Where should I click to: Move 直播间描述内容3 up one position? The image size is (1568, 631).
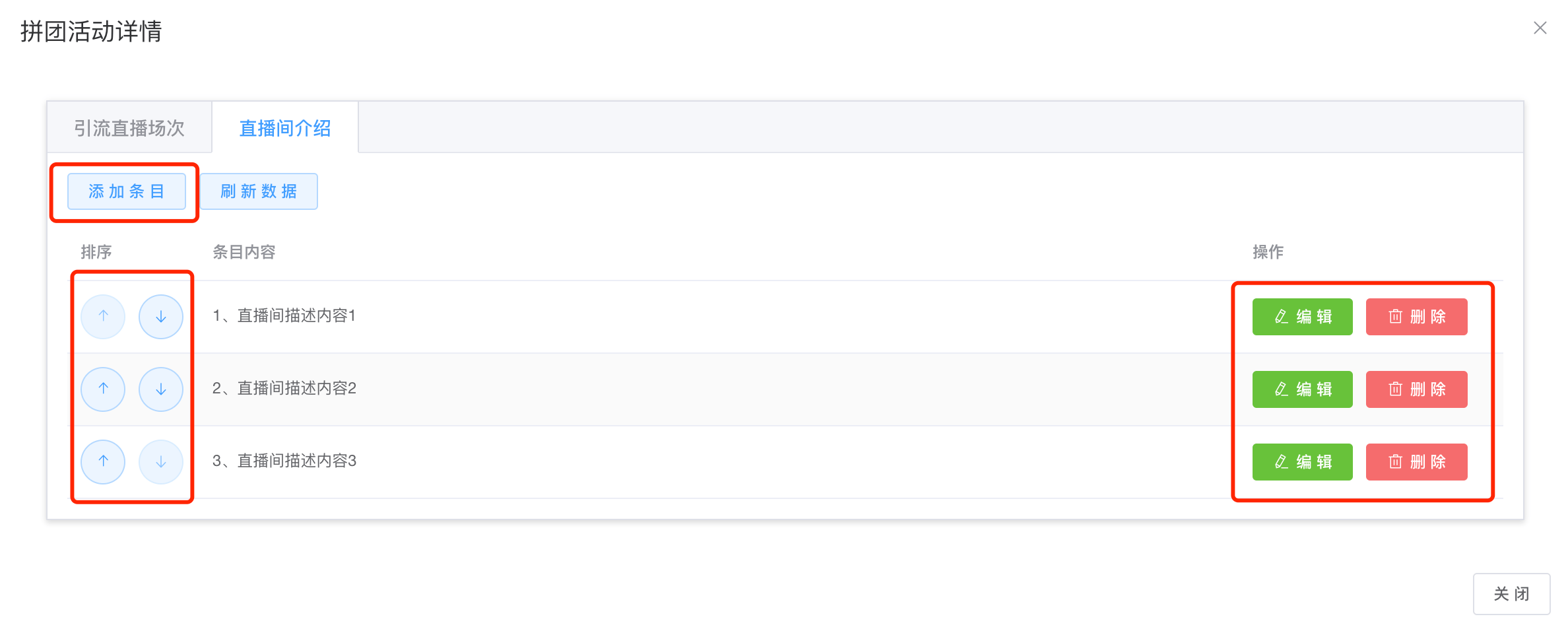tap(103, 462)
